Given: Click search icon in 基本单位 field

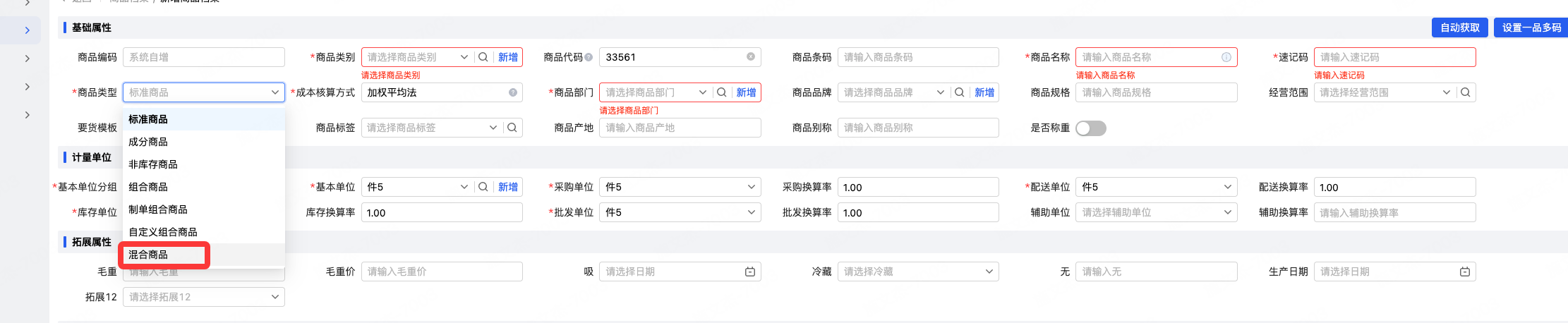Looking at the screenshot, I should click(483, 187).
